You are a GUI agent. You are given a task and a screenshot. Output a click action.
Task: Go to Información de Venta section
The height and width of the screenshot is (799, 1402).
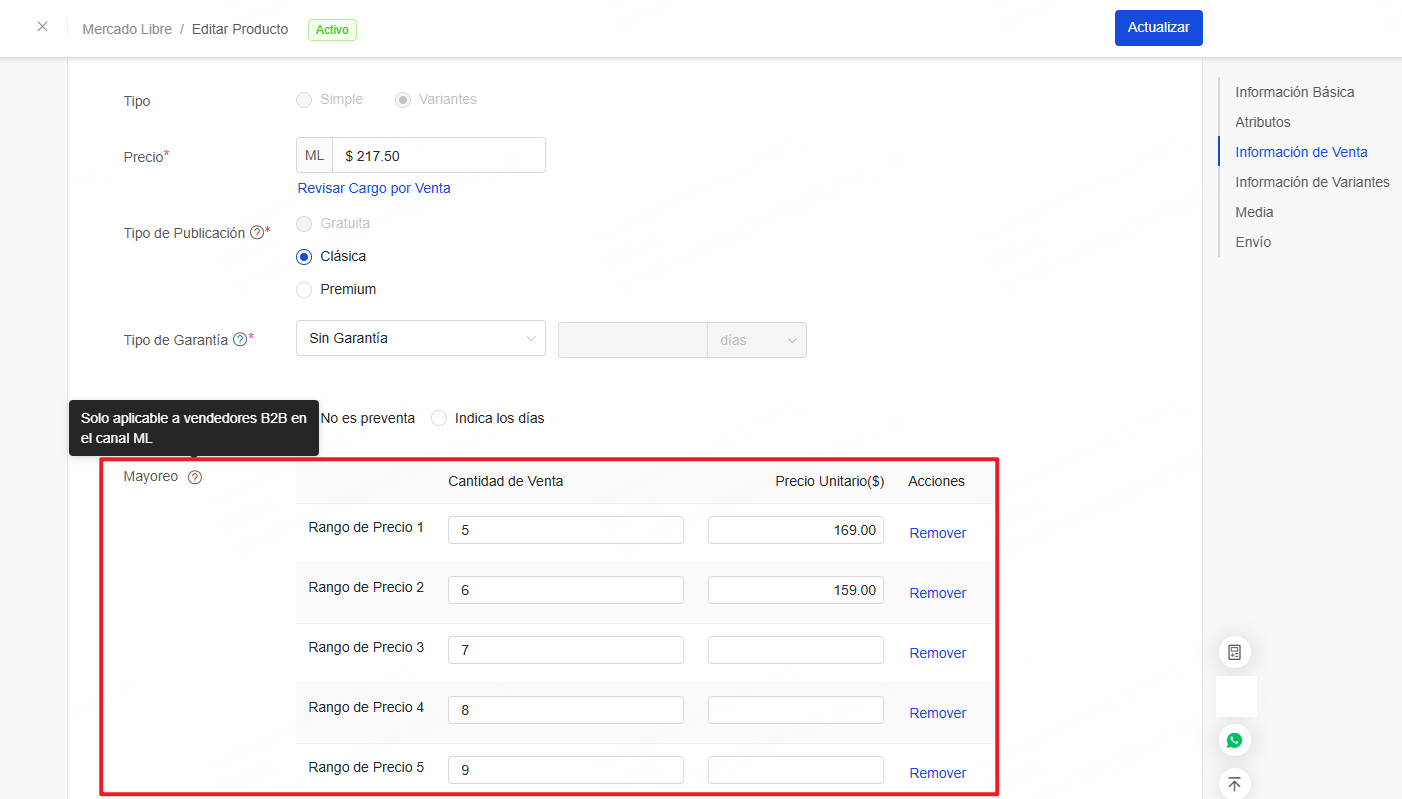1301,152
